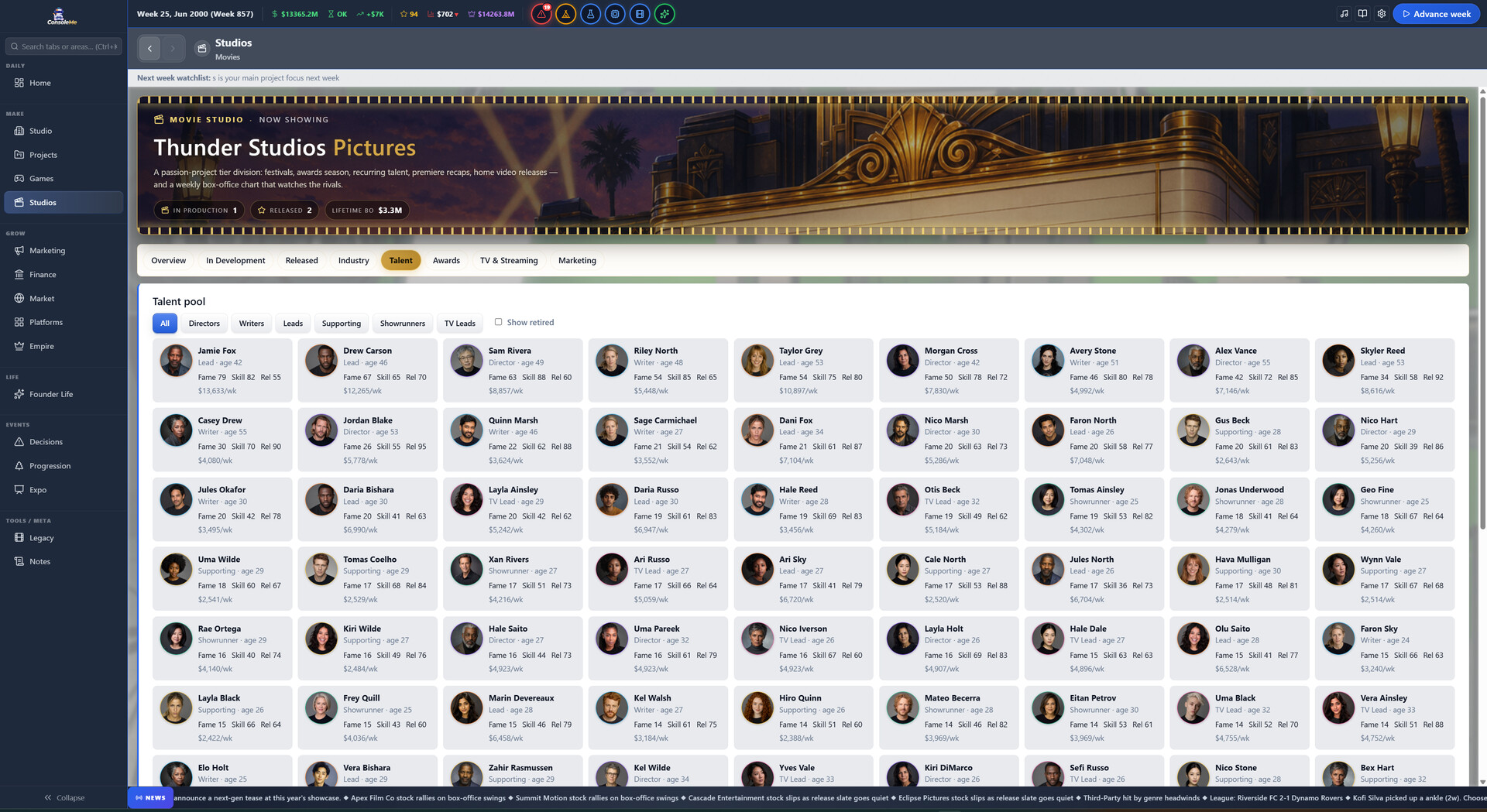1487x812 pixels.
Task: Switch to the Overview tab
Action: [x=168, y=261]
